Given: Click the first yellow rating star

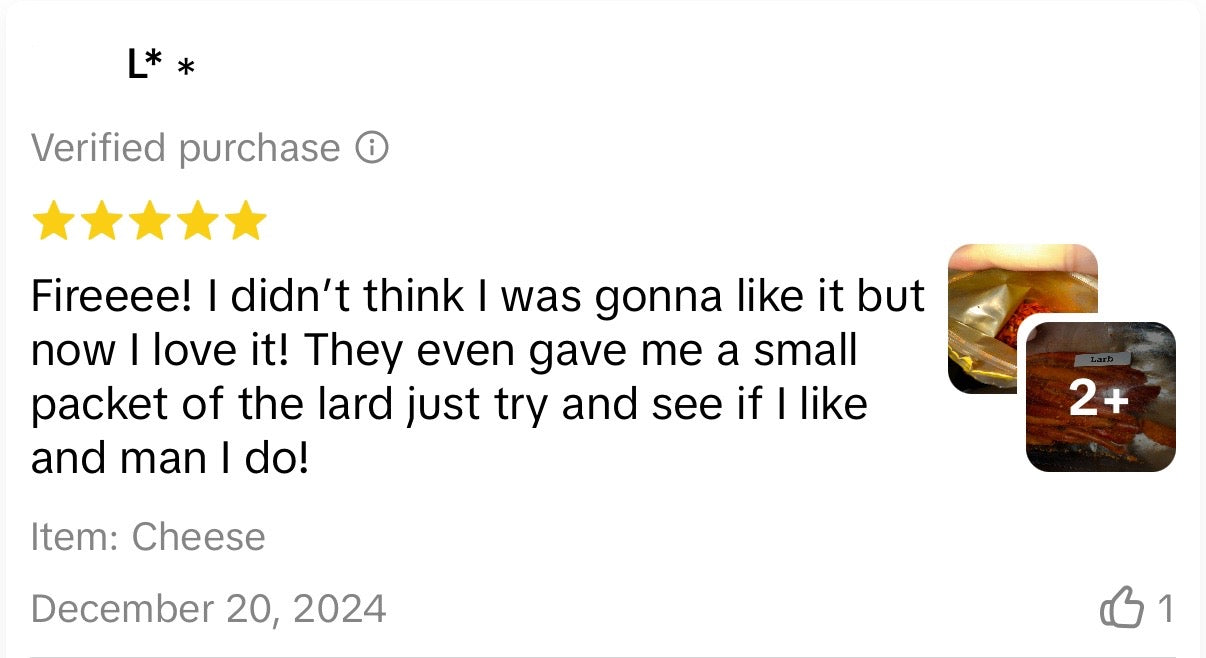Looking at the screenshot, I should 54,222.
